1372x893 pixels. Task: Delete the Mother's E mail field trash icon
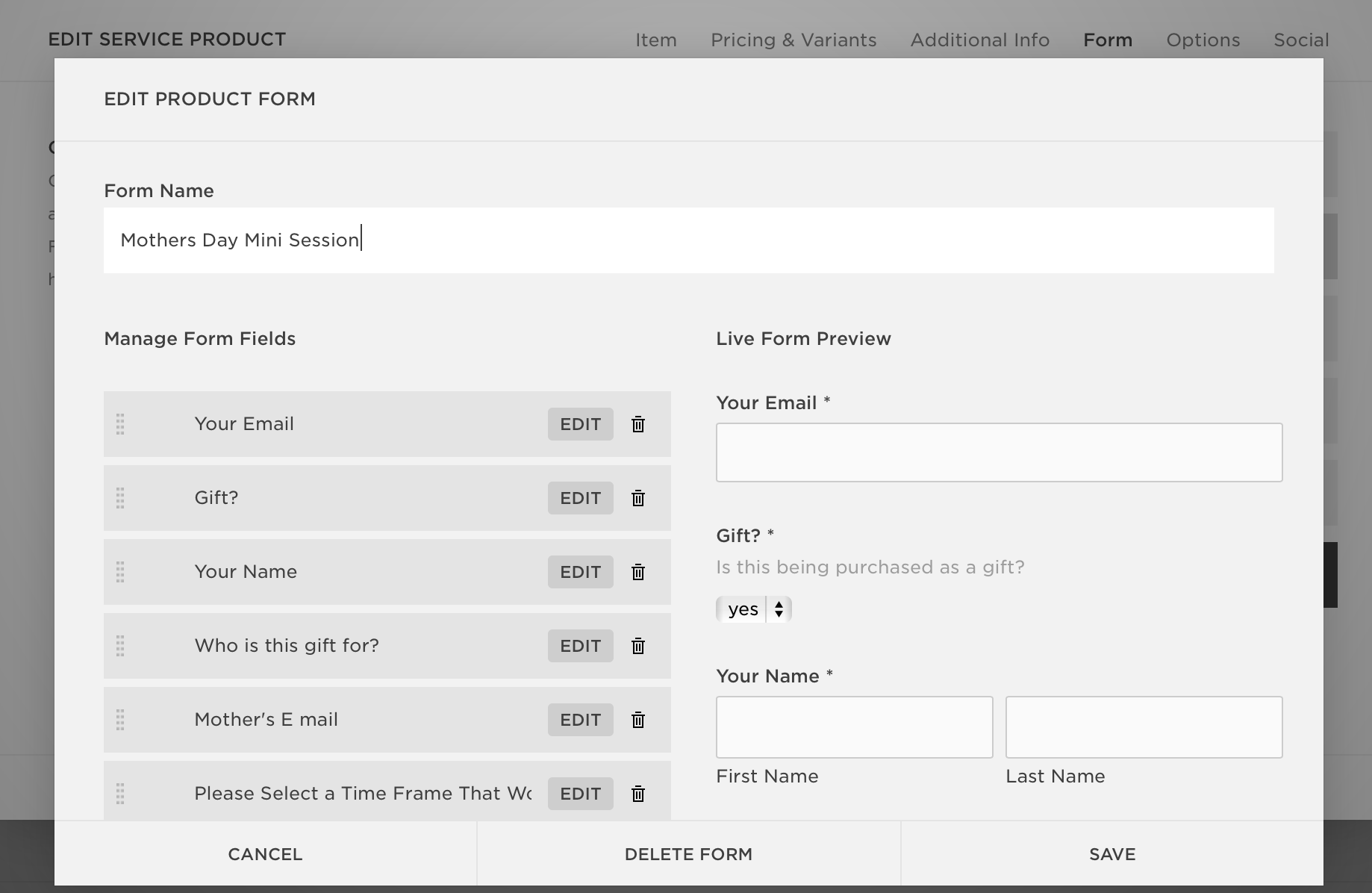(638, 720)
